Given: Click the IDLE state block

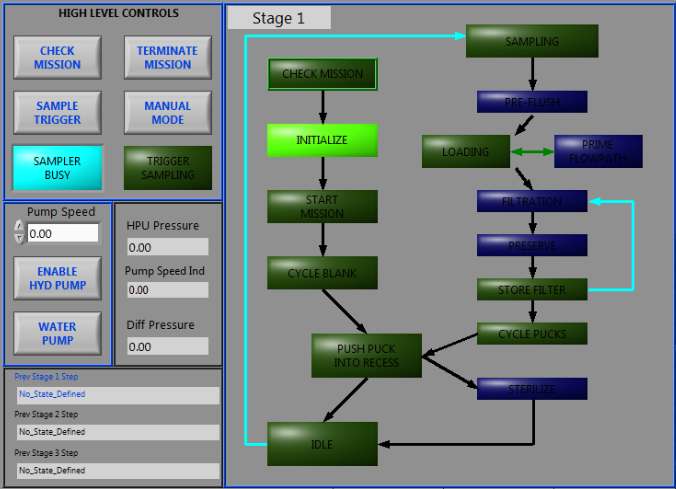Looking at the screenshot, I should pos(322,444).
